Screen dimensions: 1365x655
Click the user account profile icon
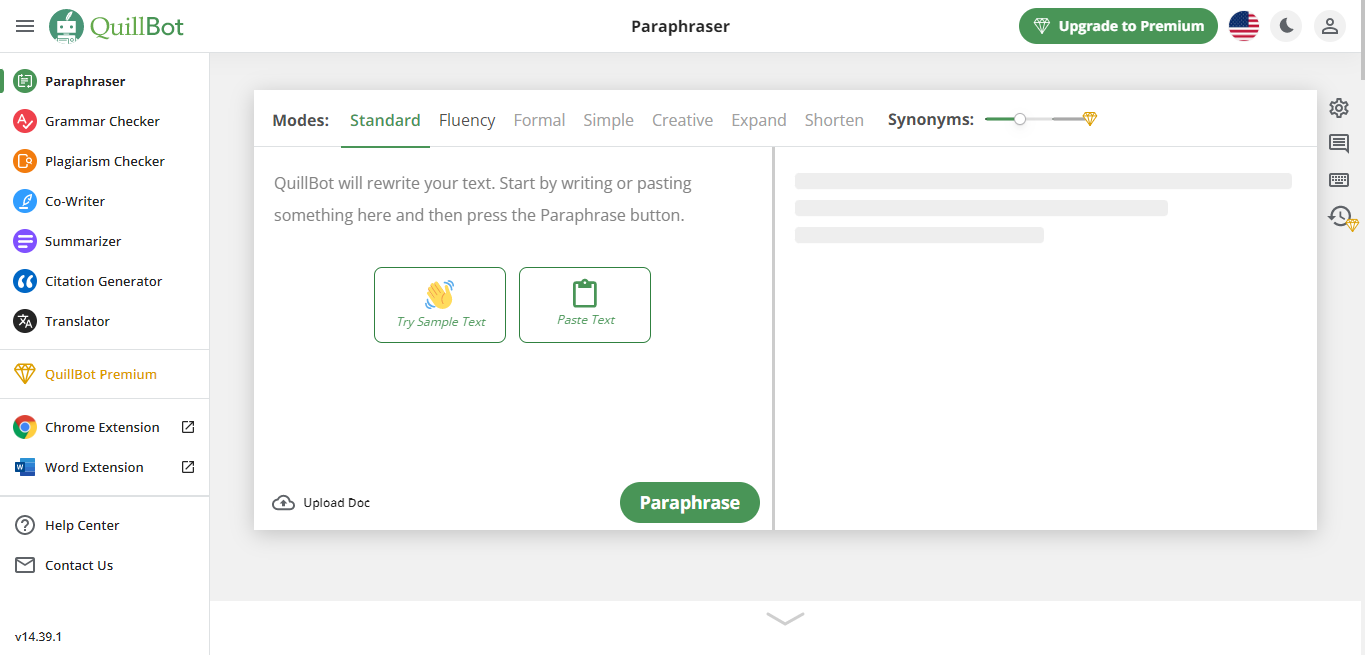[1330, 26]
